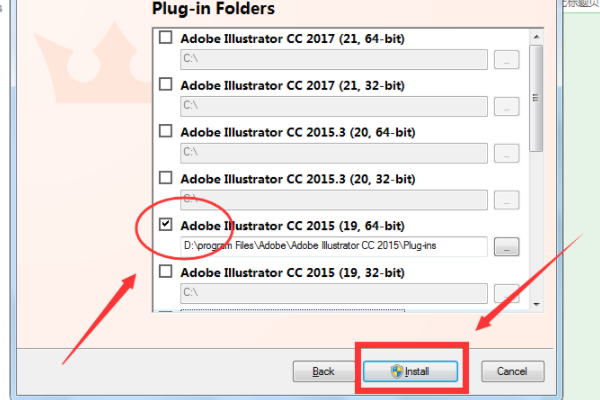
Task: Browse folder for Illustrator CC 2015.3 64-bit
Action: [x=506, y=153]
